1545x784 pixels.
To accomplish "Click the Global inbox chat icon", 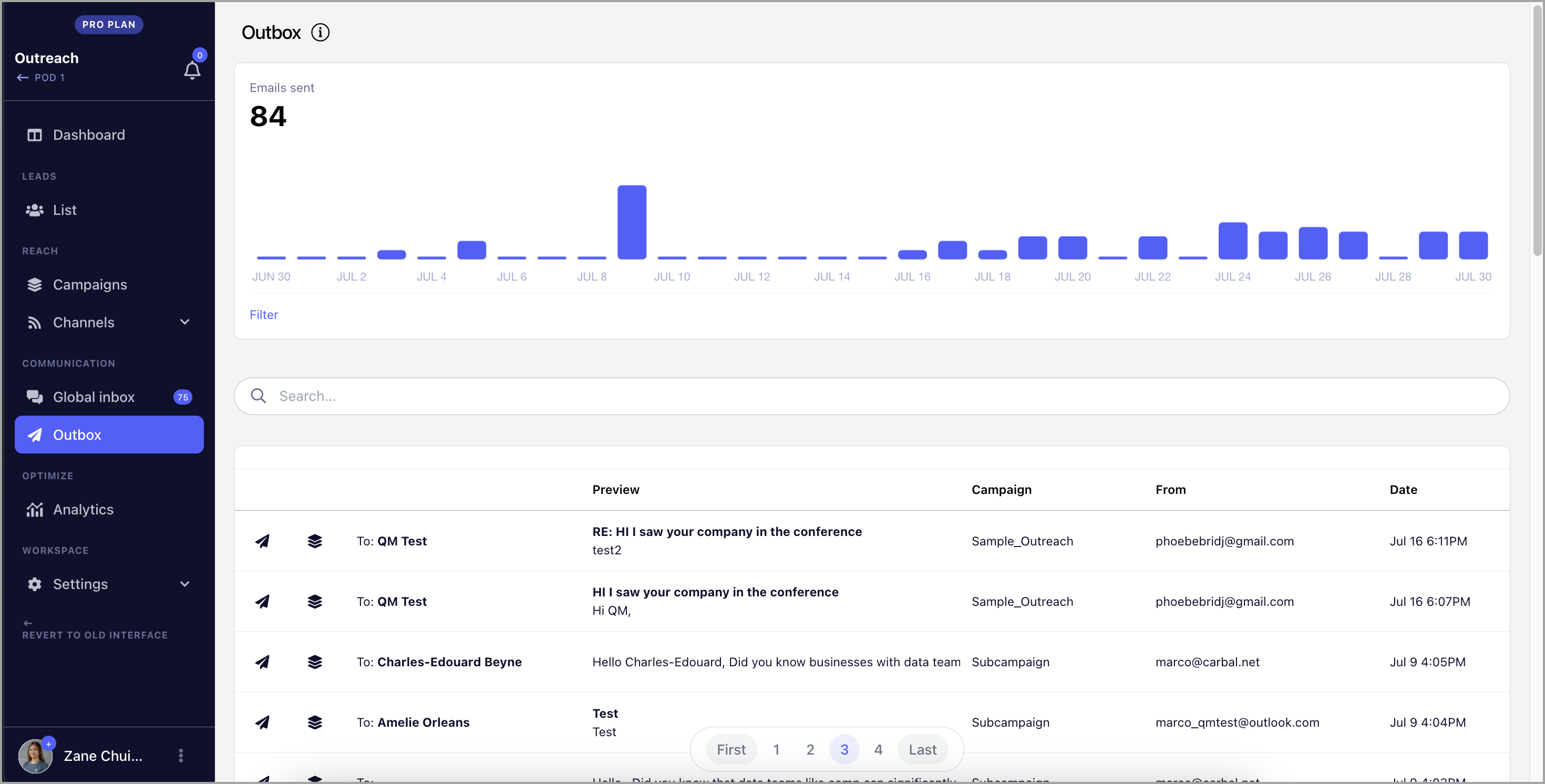I will pyautogui.click(x=35, y=397).
